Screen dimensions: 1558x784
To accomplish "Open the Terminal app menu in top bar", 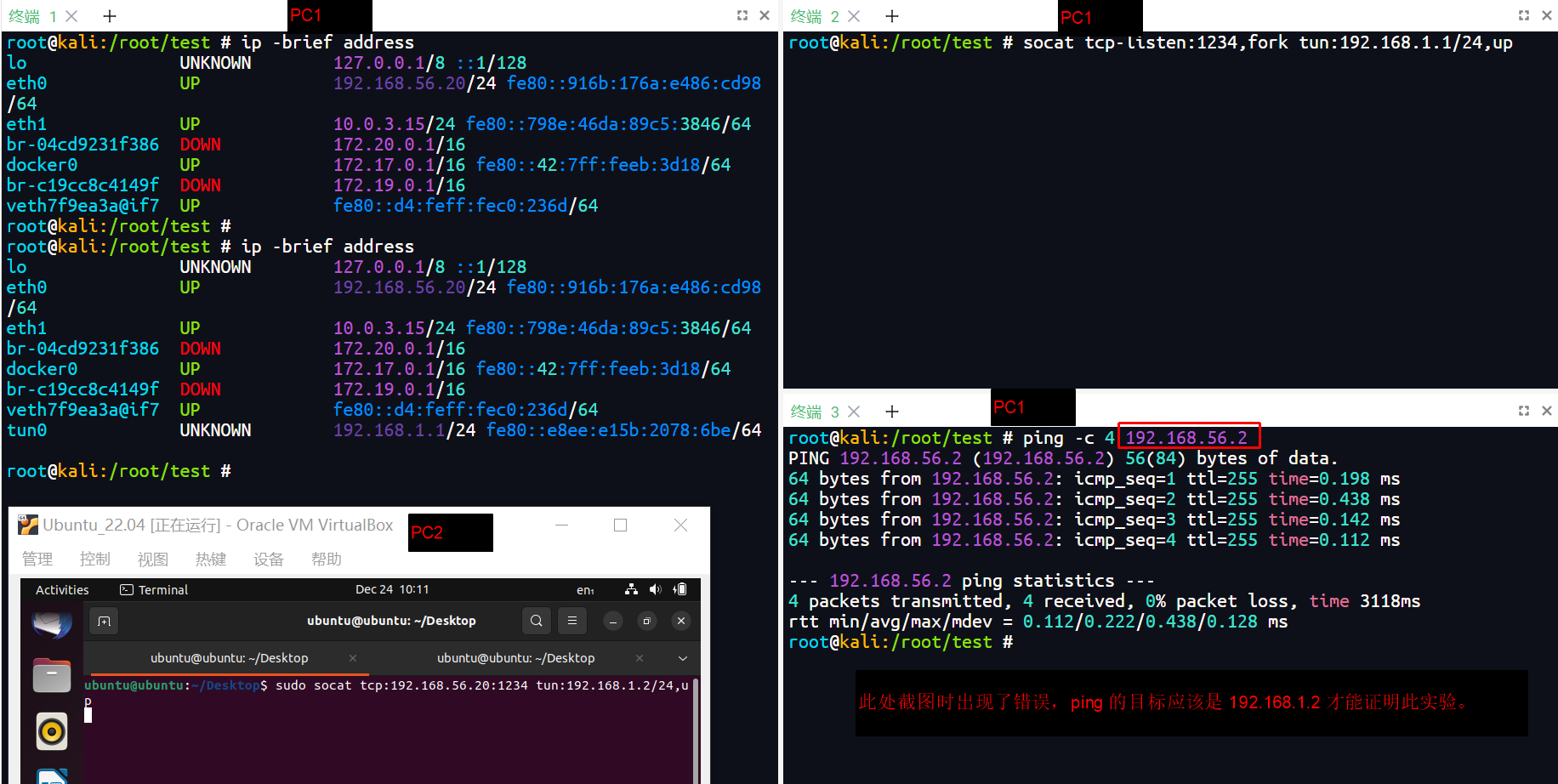I will tap(155, 590).
